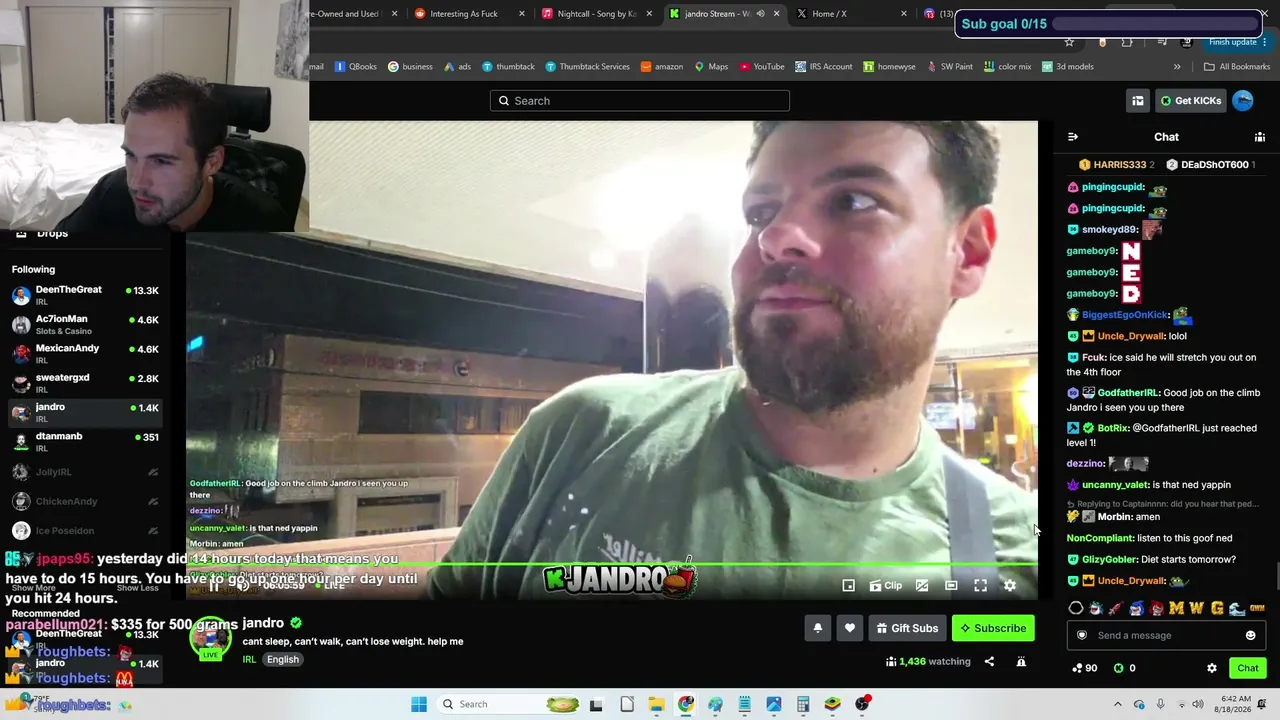This screenshot has height=720, width=1280.
Task: Open the SW Paint bookmark
Action: click(950, 67)
